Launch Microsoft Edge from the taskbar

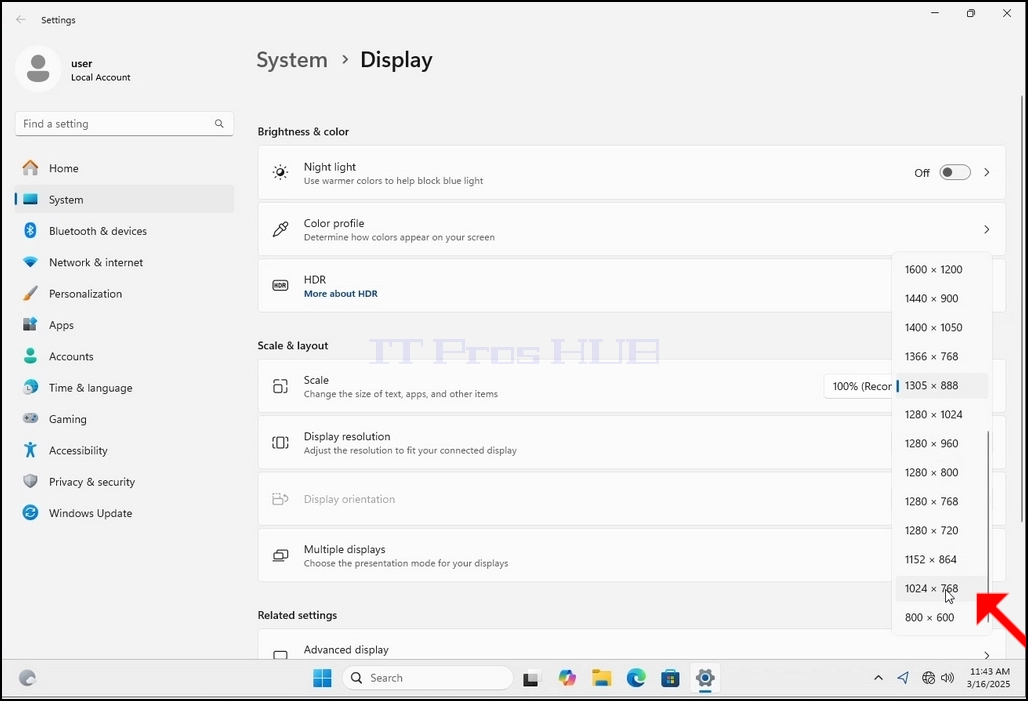[636, 678]
